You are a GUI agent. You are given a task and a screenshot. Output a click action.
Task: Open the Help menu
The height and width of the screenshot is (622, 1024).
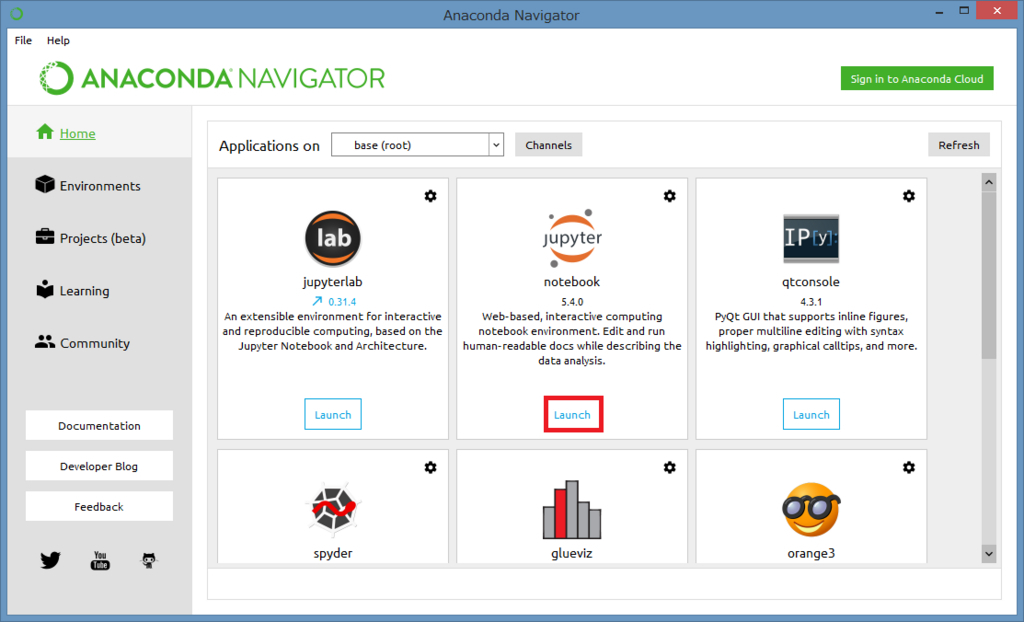click(x=58, y=41)
